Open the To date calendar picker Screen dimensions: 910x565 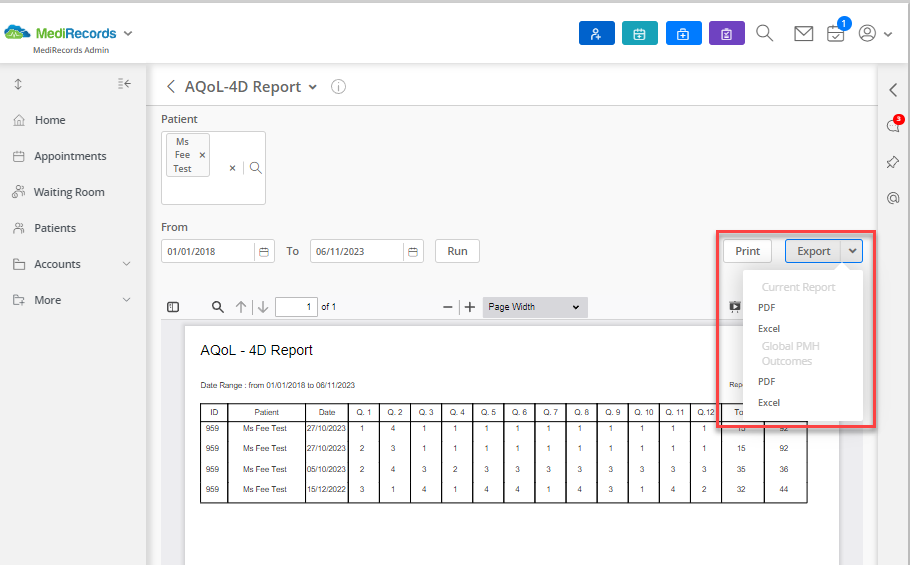(x=413, y=252)
